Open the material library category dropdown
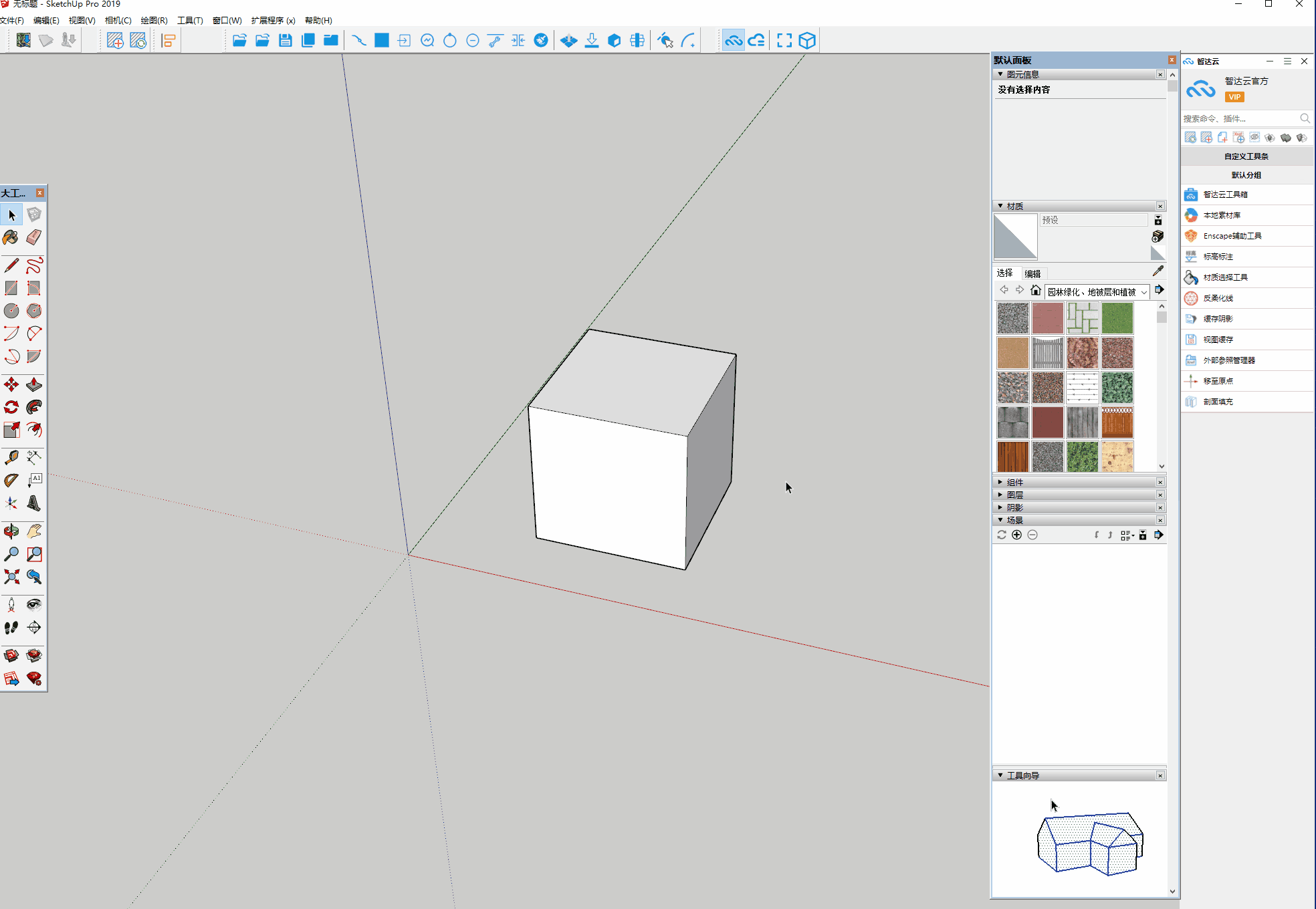Image resolution: width=1316 pixels, height=909 pixels. coord(1097,291)
